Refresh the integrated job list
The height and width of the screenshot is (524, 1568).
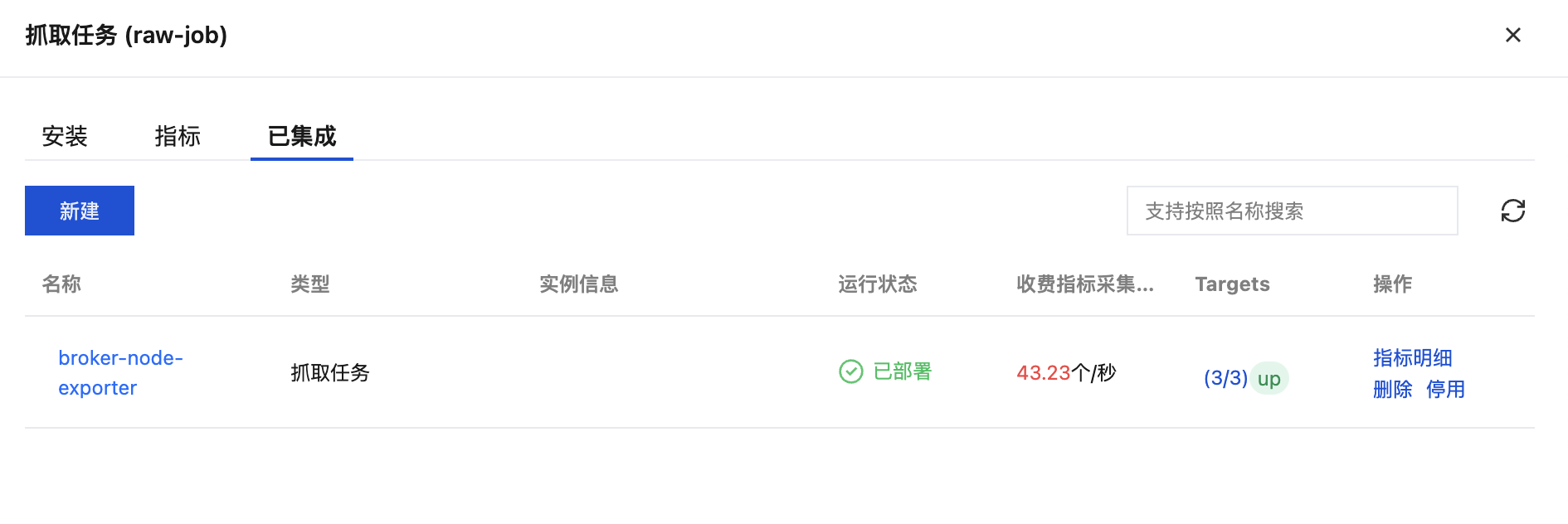point(1512,211)
